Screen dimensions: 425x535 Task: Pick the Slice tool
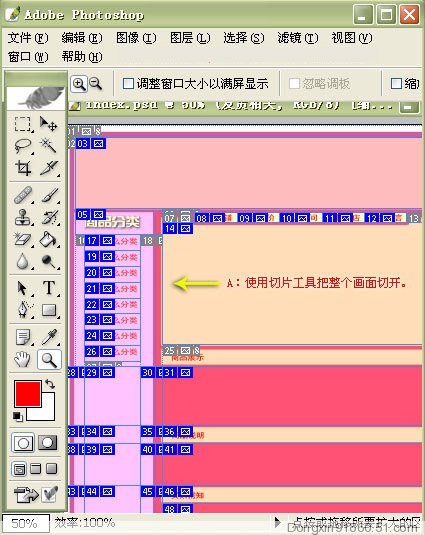tap(48, 168)
